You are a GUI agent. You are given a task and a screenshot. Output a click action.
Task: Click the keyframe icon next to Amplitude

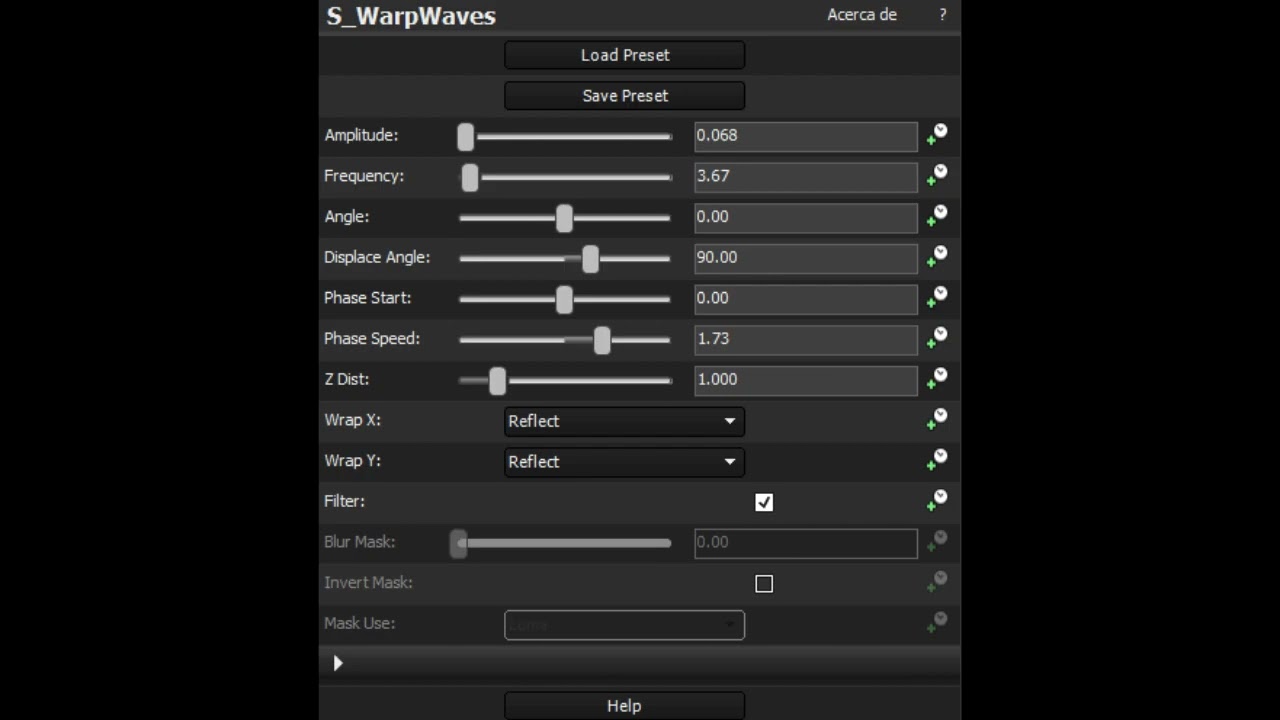coord(937,135)
